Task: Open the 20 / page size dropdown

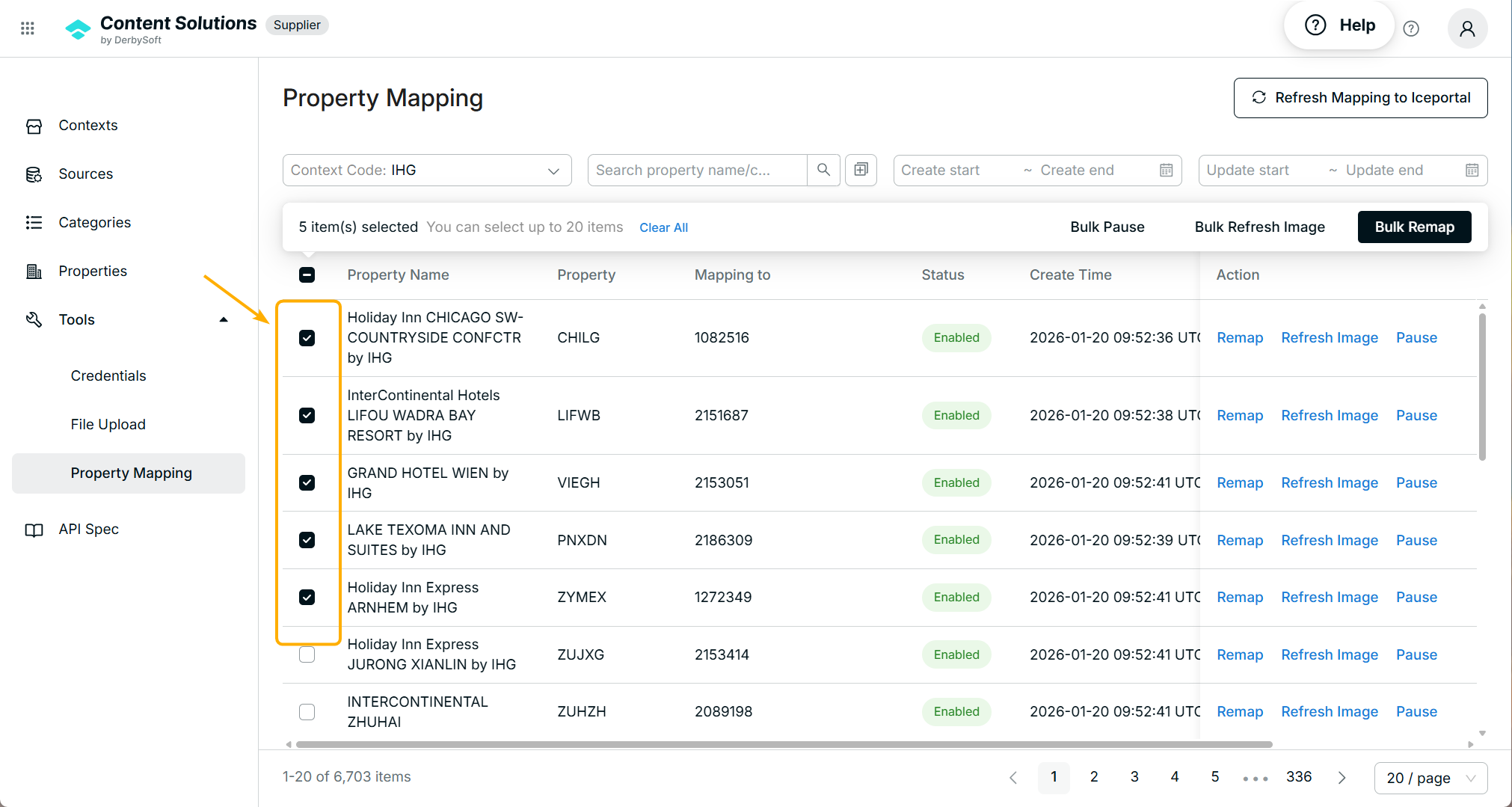Action: click(1430, 778)
